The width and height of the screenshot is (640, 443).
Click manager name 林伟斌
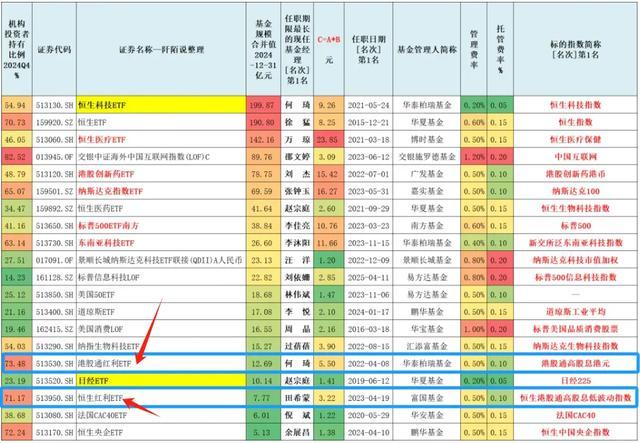pyautogui.click(x=297, y=294)
